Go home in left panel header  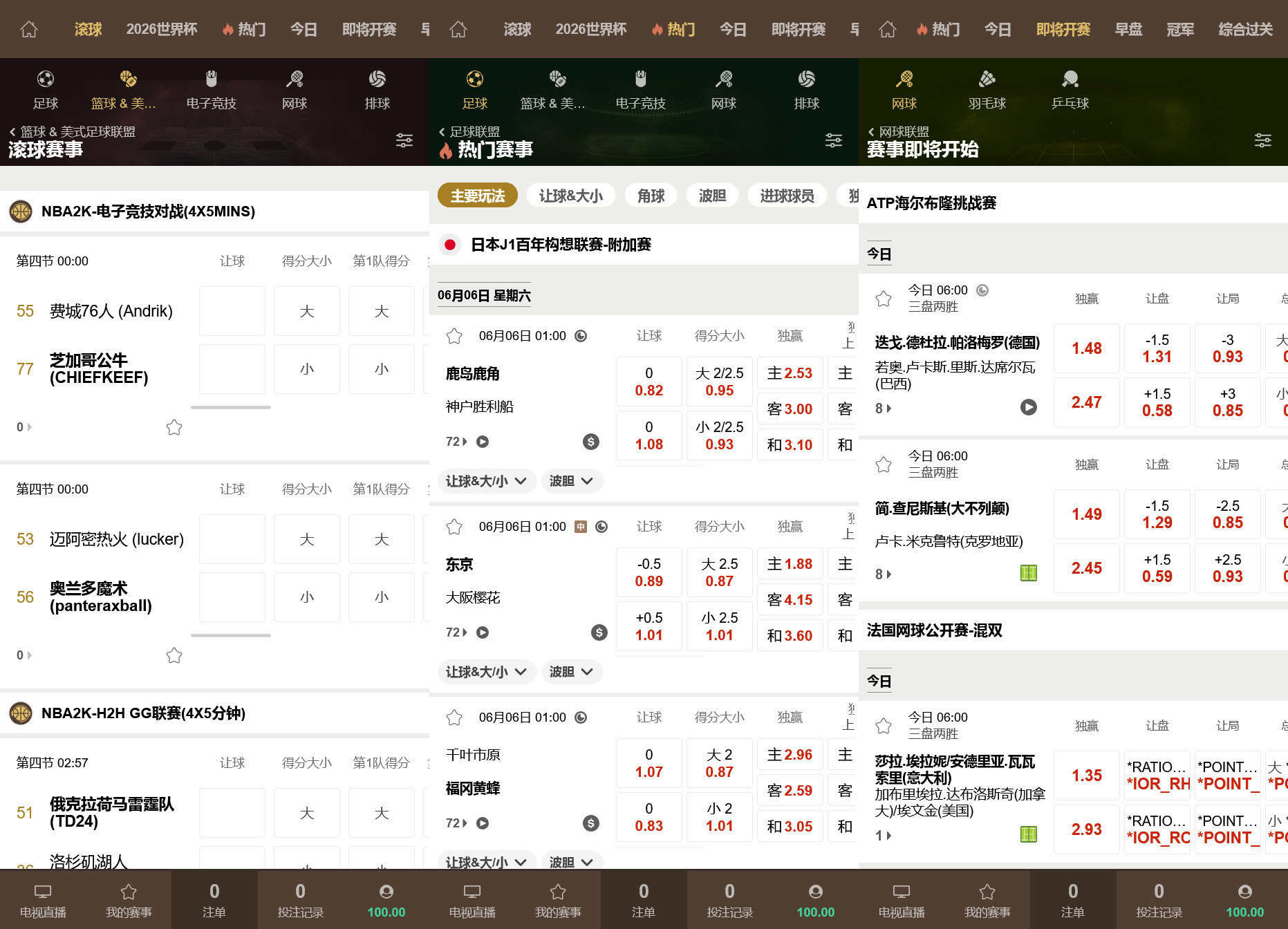click(29, 29)
